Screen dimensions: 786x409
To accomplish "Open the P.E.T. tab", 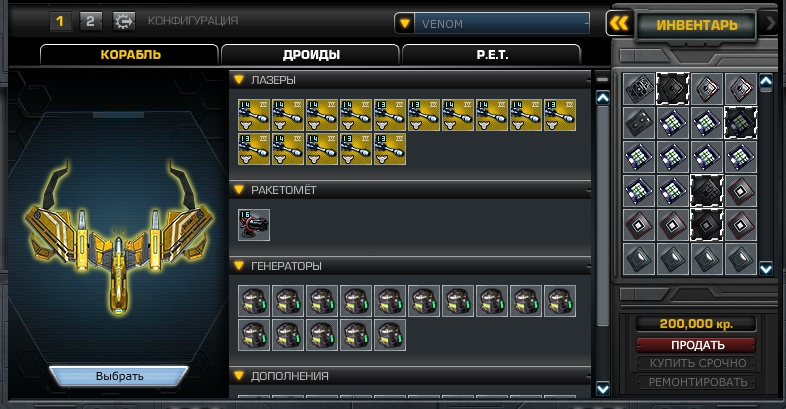I will pyautogui.click(x=492, y=55).
